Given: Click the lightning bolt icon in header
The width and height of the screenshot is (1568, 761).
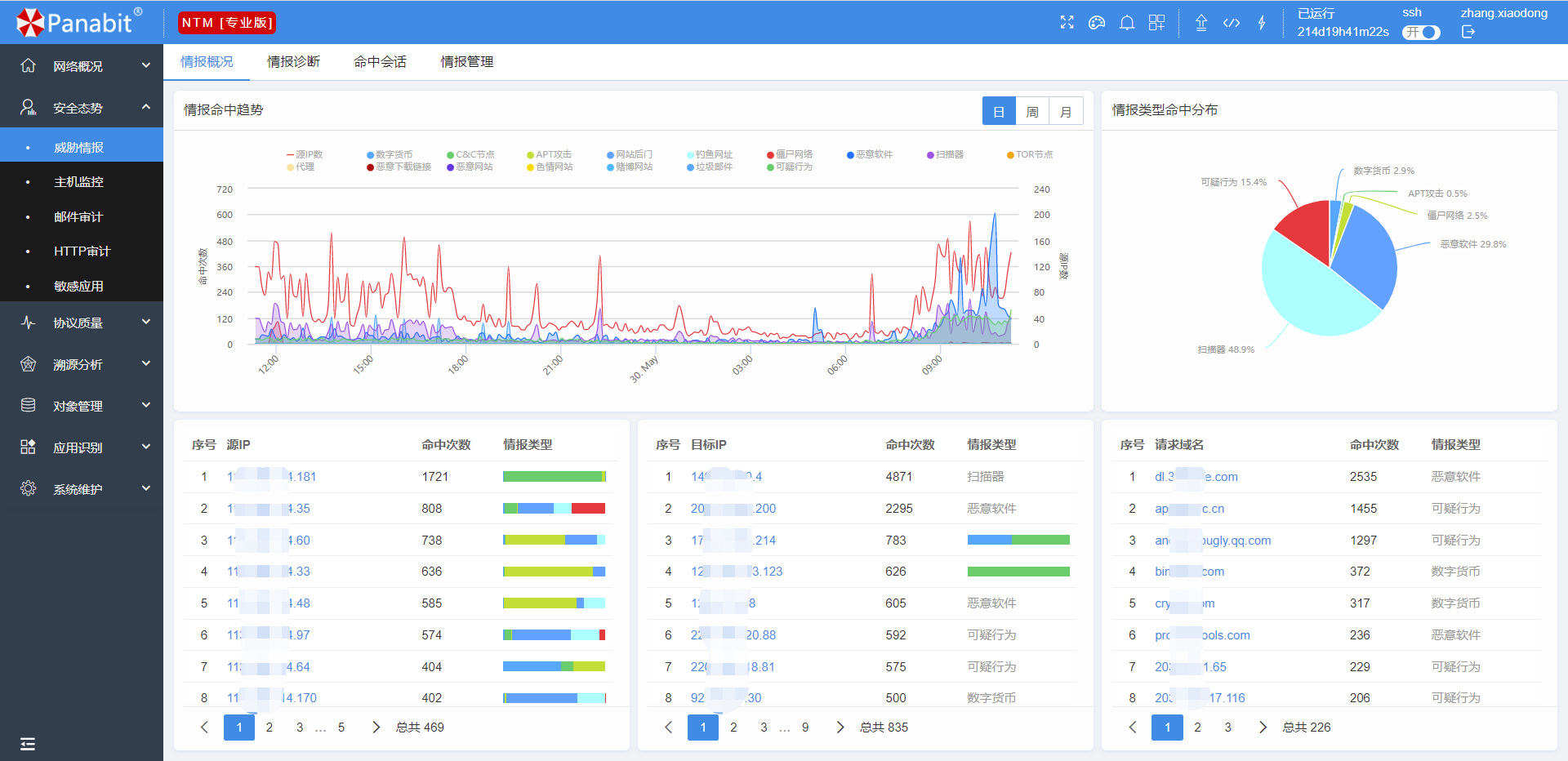Looking at the screenshot, I should tap(1262, 23).
